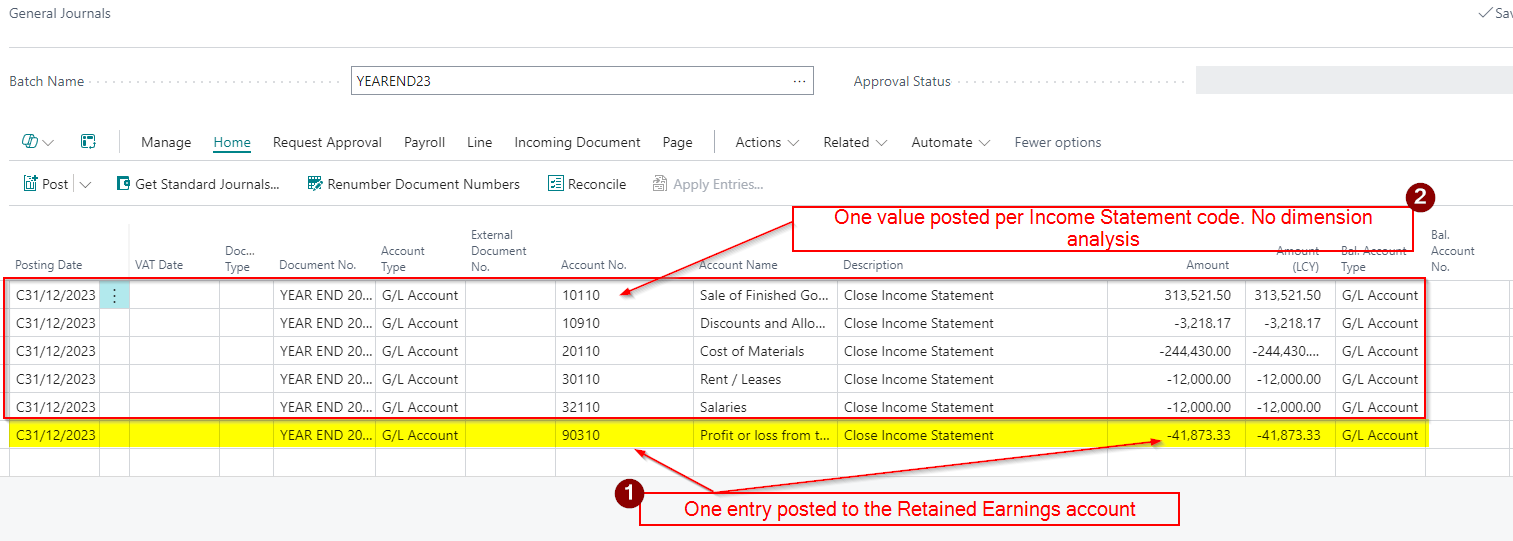Click the Reconcile icon
This screenshot has height=541, width=1513.
pyautogui.click(x=556, y=184)
